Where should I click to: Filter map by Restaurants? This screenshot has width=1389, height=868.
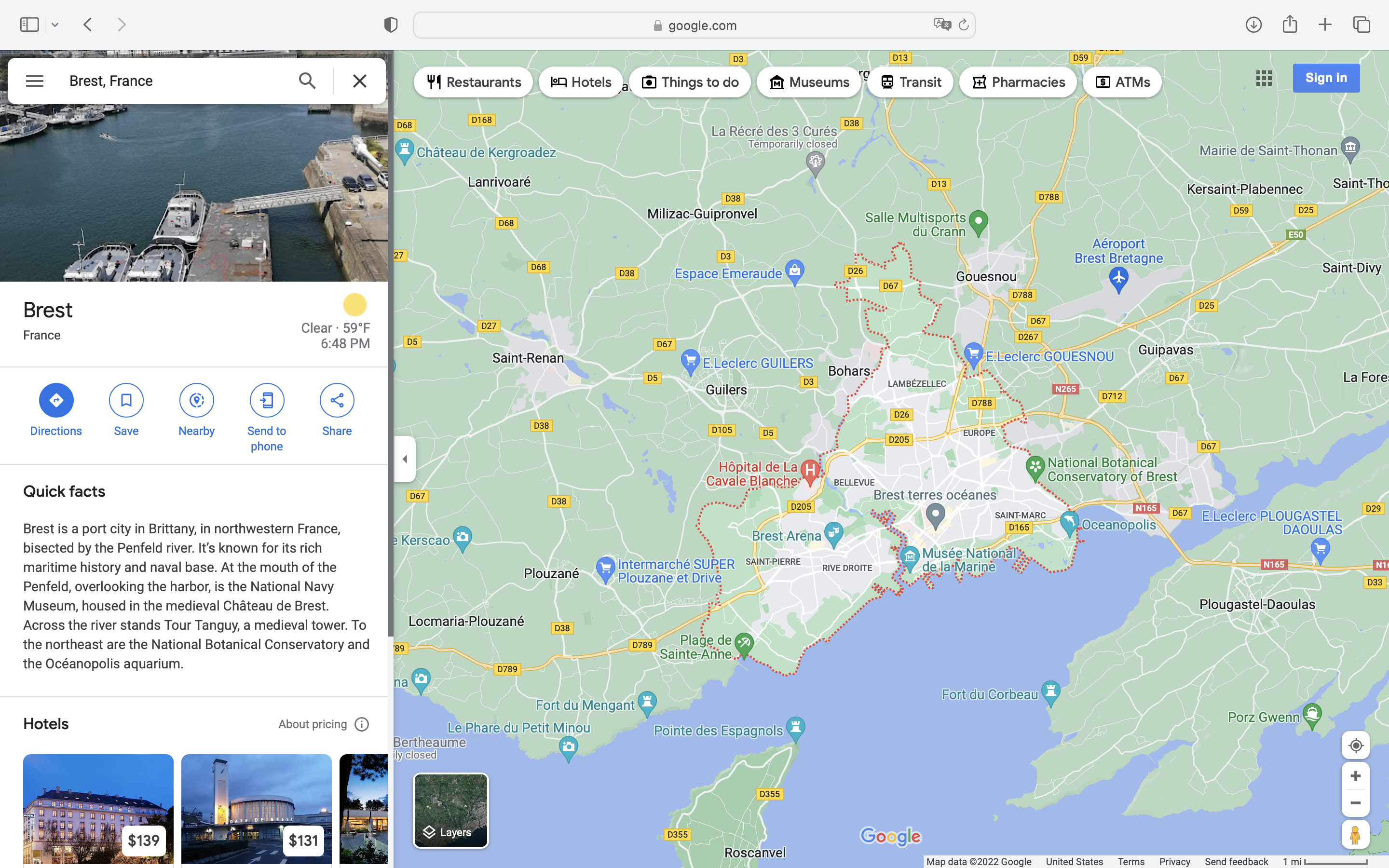click(474, 82)
